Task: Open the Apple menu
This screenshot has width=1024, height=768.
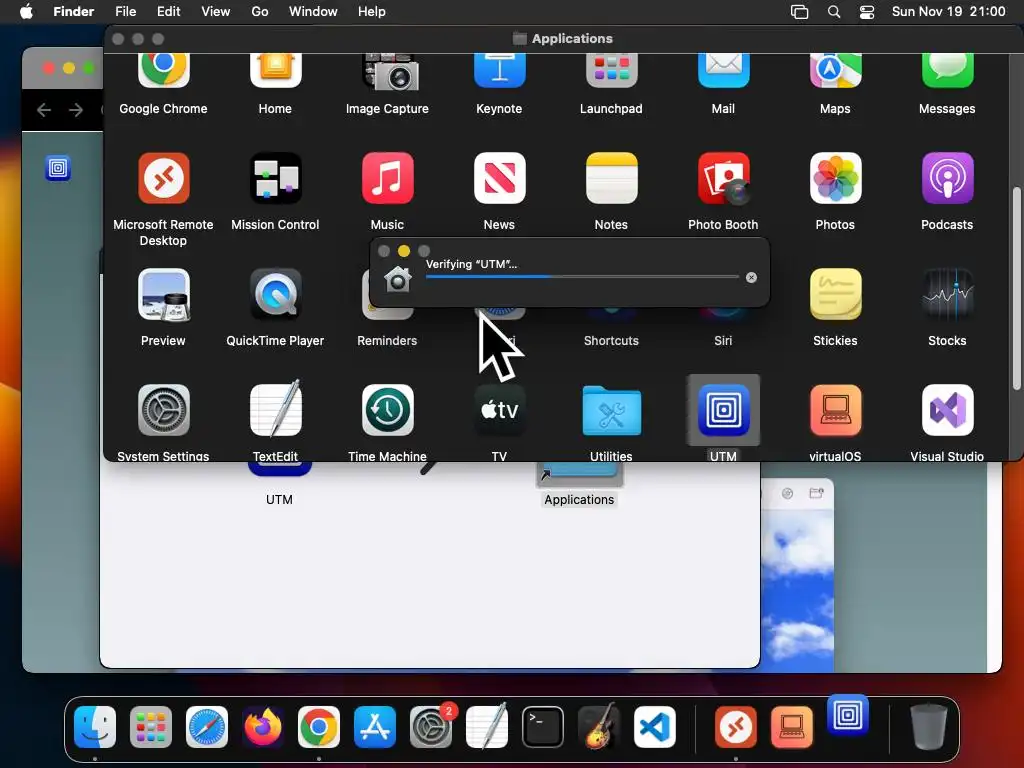Action: [x=26, y=12]
